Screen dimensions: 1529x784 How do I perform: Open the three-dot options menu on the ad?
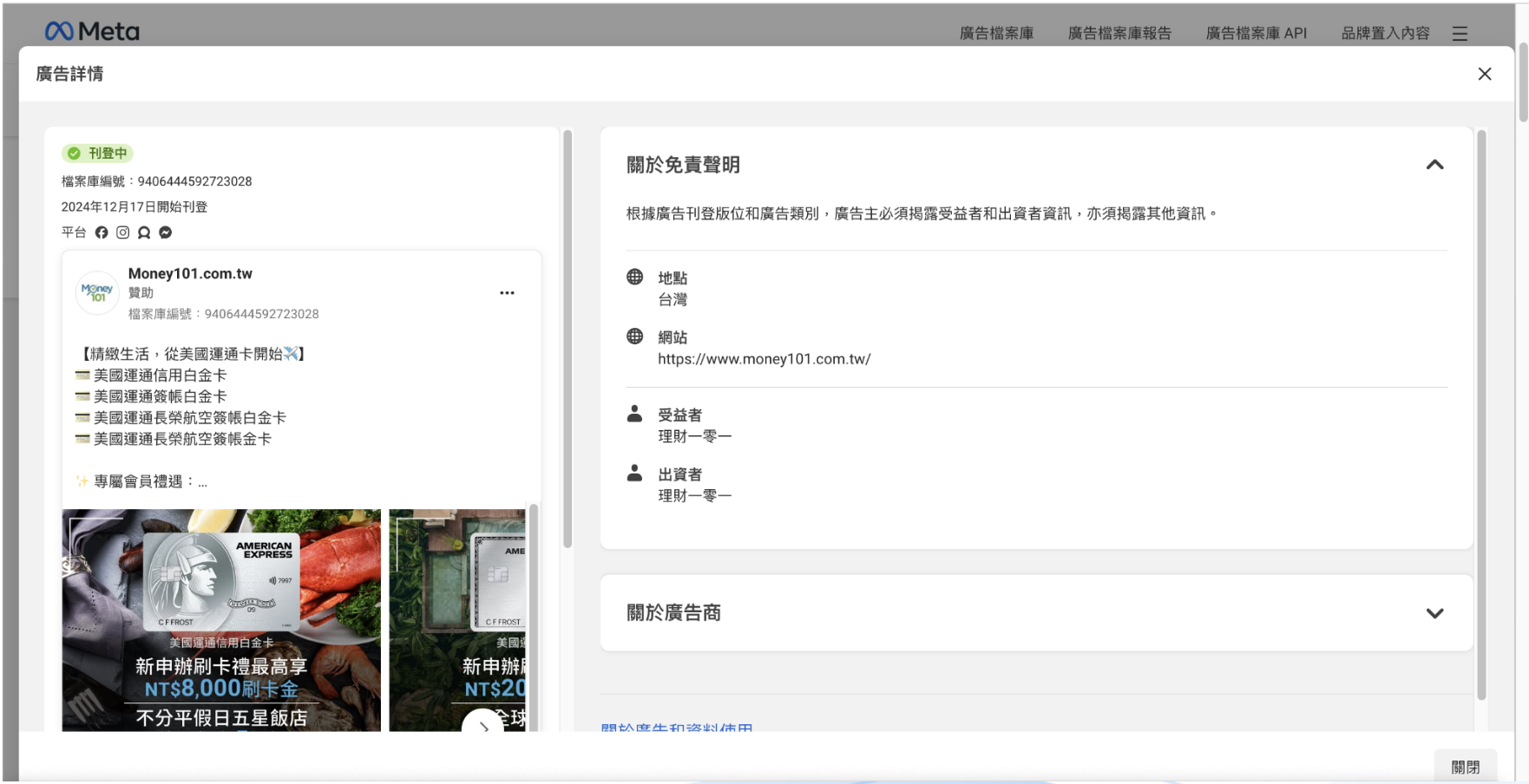coord(507,293)
